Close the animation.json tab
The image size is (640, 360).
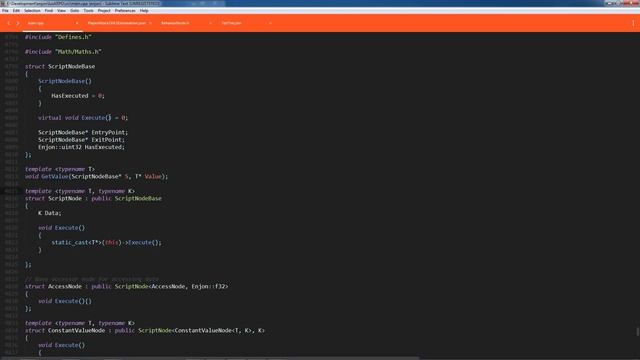(x=150, y=23)
